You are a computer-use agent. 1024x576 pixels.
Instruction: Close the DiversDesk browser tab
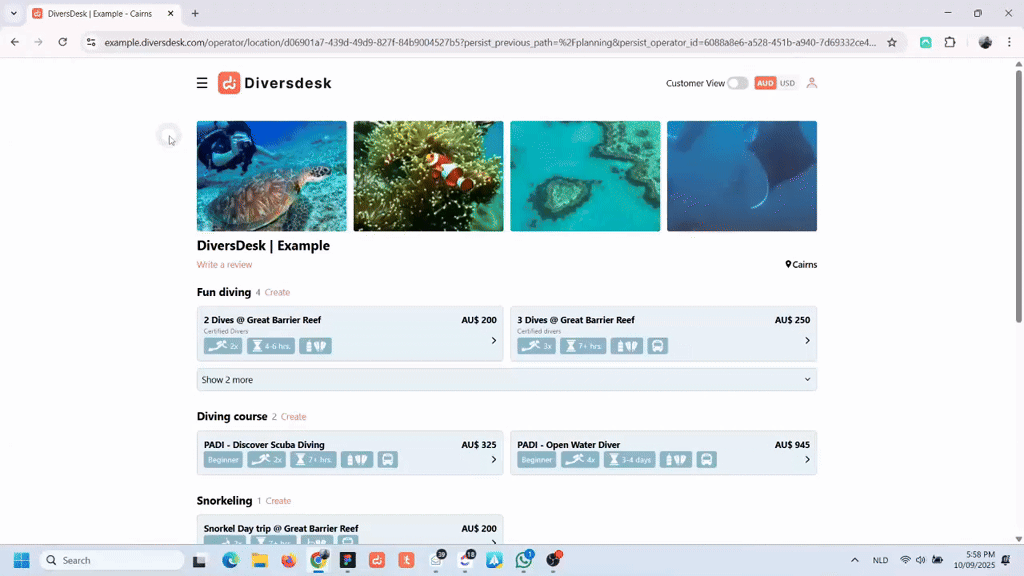170,13
